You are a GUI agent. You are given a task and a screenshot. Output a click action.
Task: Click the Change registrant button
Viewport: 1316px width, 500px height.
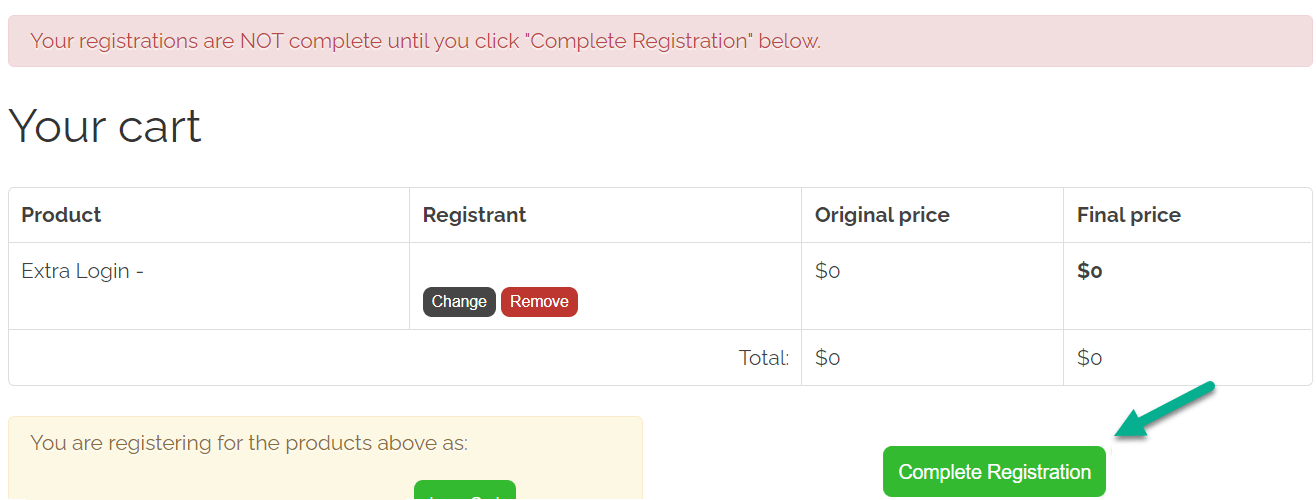pyautogui.click(x=459, y=302)
